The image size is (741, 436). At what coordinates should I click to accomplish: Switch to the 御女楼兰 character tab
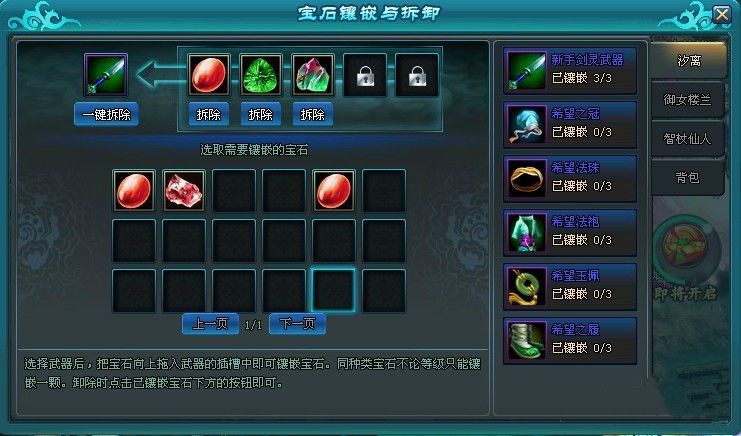point(688,100)
